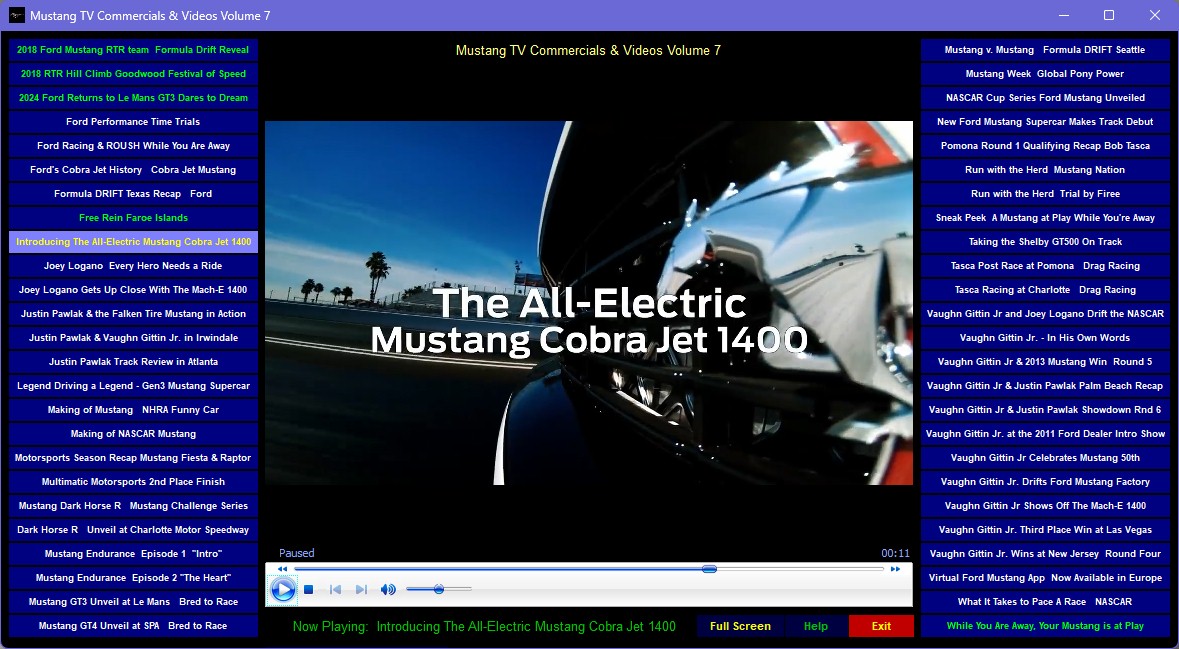Play 2018 Ford Mustang RTR team Formula Drift Reveal

[133, 50]
